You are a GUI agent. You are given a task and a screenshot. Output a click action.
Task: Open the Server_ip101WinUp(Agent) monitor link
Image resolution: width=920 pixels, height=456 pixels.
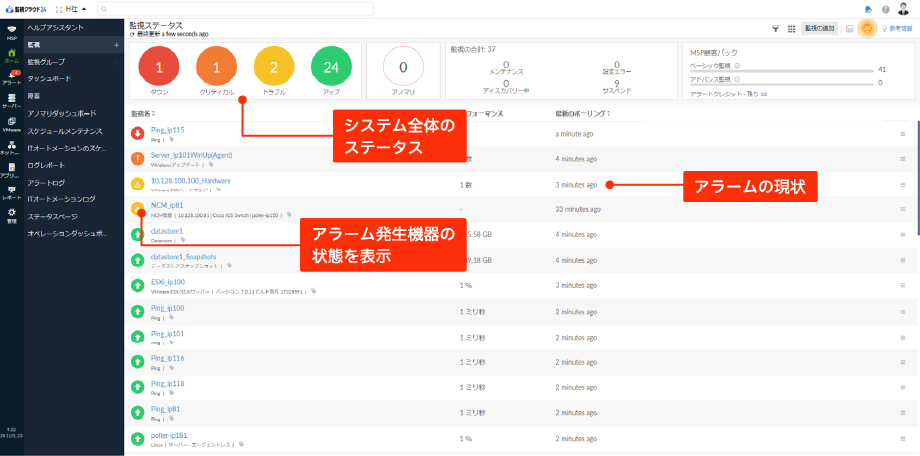click(x=192, y=155)
